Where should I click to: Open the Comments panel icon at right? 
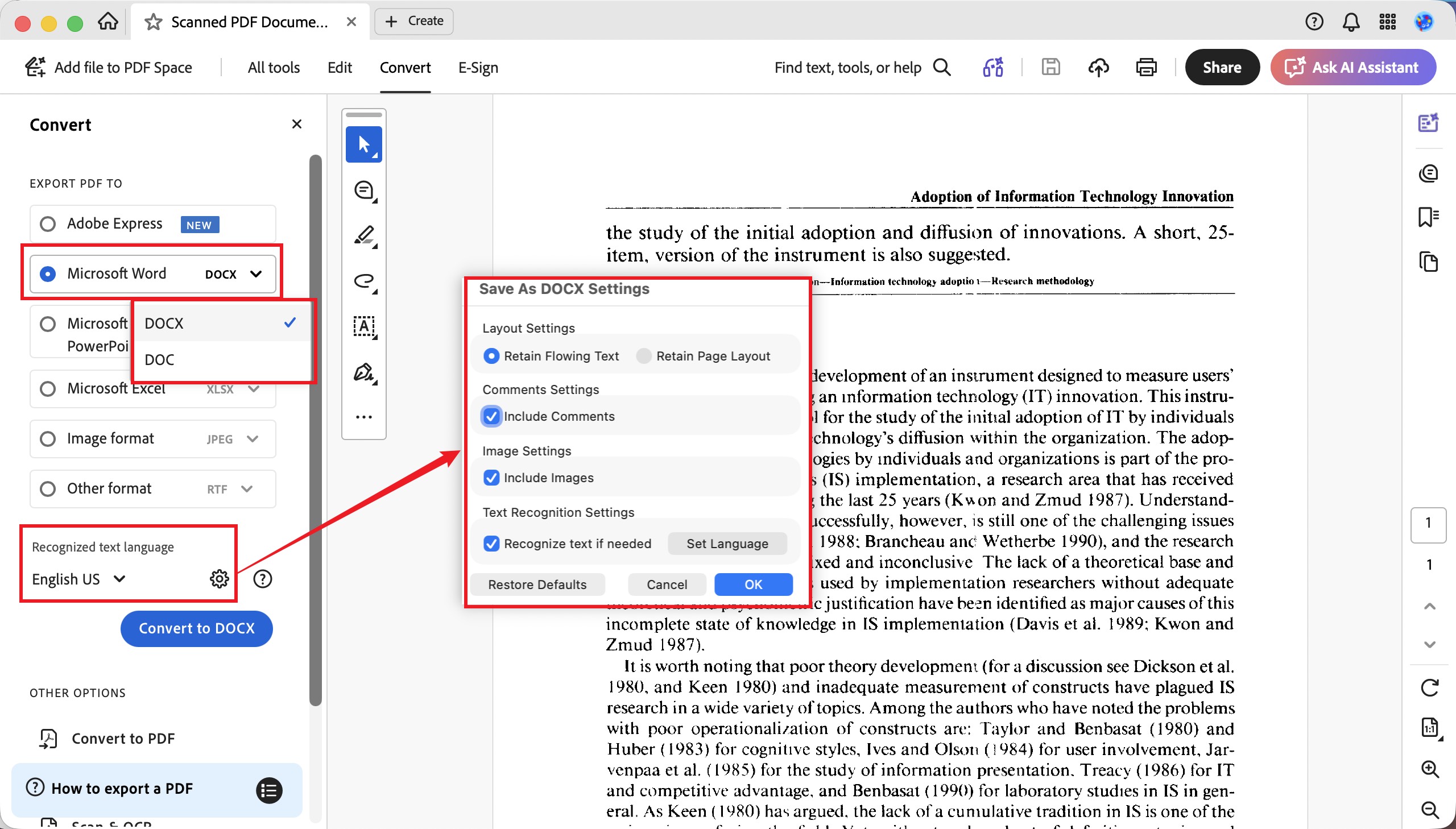tap(1429, 173)
